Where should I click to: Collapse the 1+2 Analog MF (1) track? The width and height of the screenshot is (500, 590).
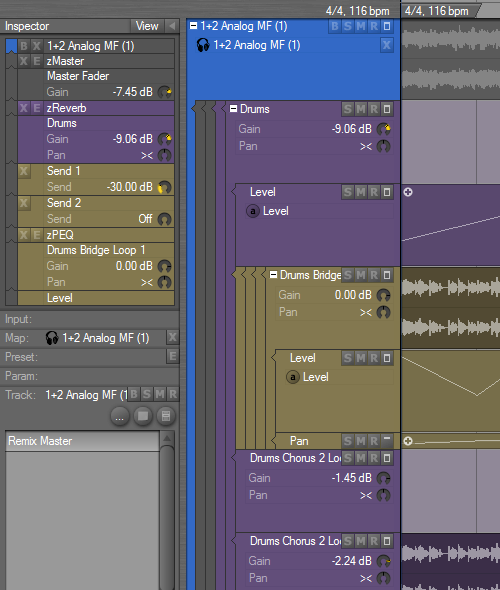tap(193, 26)
